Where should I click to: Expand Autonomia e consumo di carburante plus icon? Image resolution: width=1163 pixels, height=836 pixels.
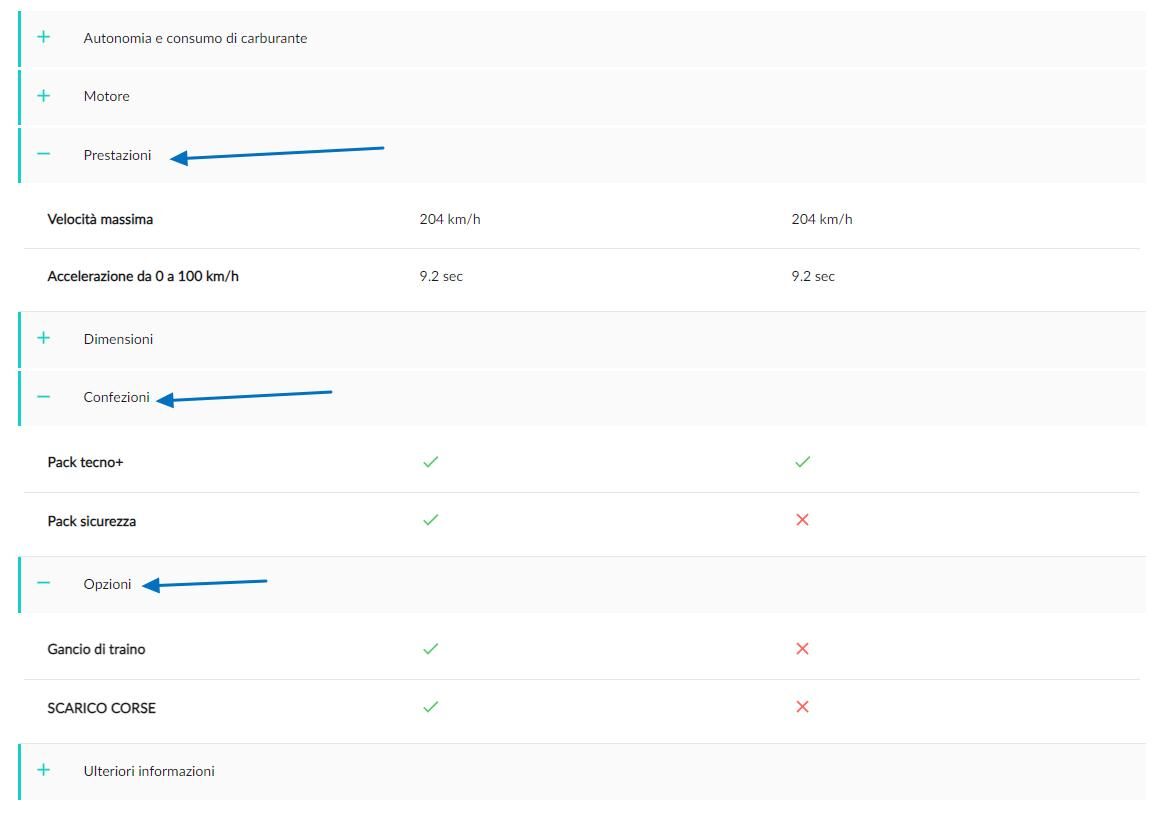click(44, 36)
